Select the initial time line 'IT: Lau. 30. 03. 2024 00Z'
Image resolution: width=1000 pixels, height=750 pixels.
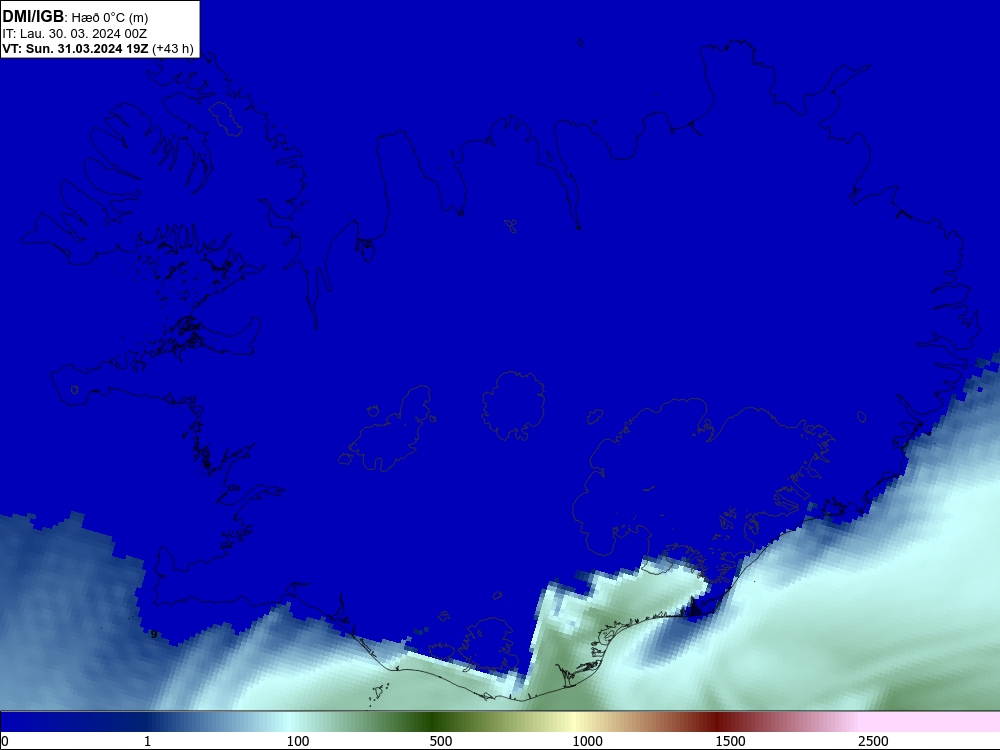[x=75, y=34]
